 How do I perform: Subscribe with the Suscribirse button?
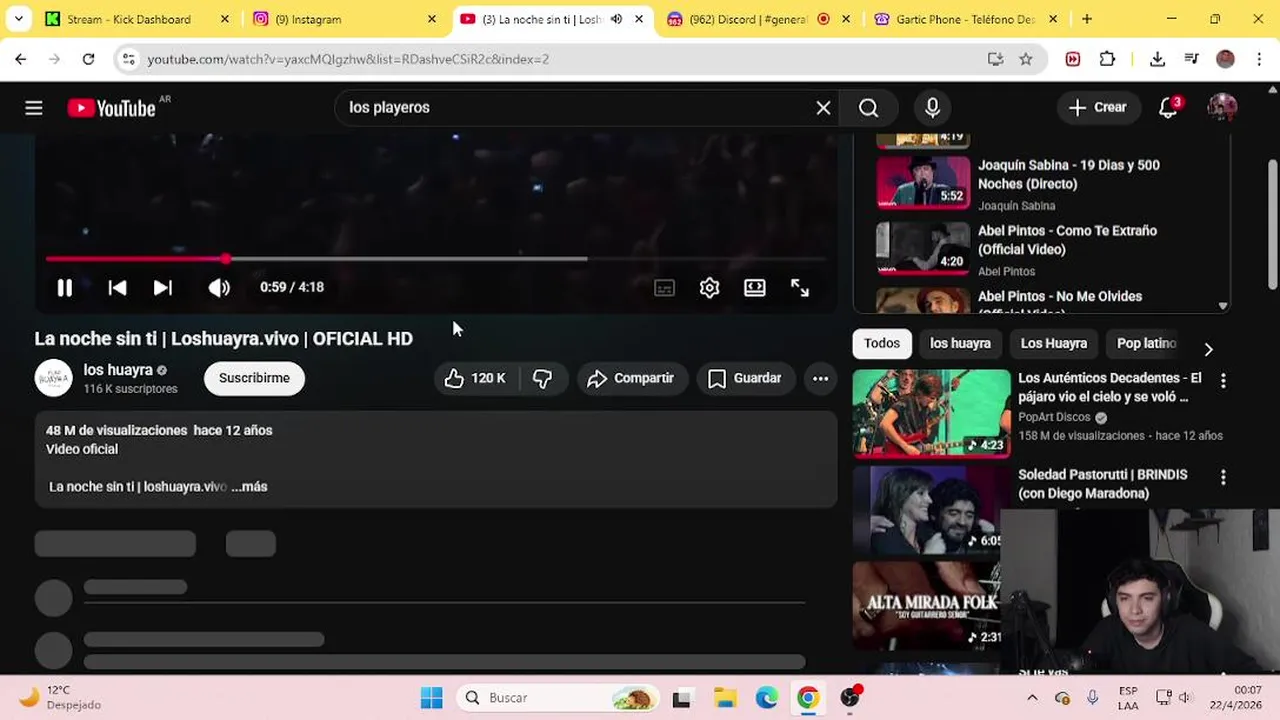point(254,378)
